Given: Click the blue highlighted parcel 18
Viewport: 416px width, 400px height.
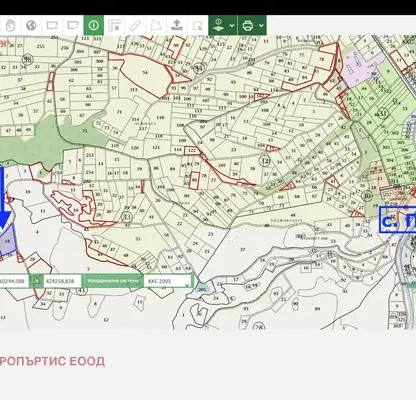Looking at the screenshot, I should point(8,241).
